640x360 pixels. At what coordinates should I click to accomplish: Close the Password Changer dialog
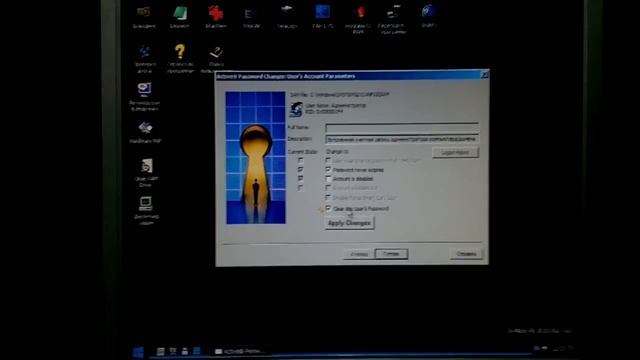tap(484, 75)
